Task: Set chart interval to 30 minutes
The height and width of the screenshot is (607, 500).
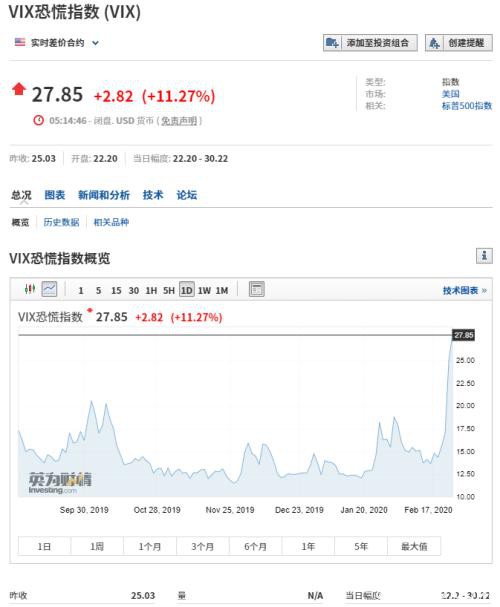Action: pyautogui.click(x=134, y=290)
